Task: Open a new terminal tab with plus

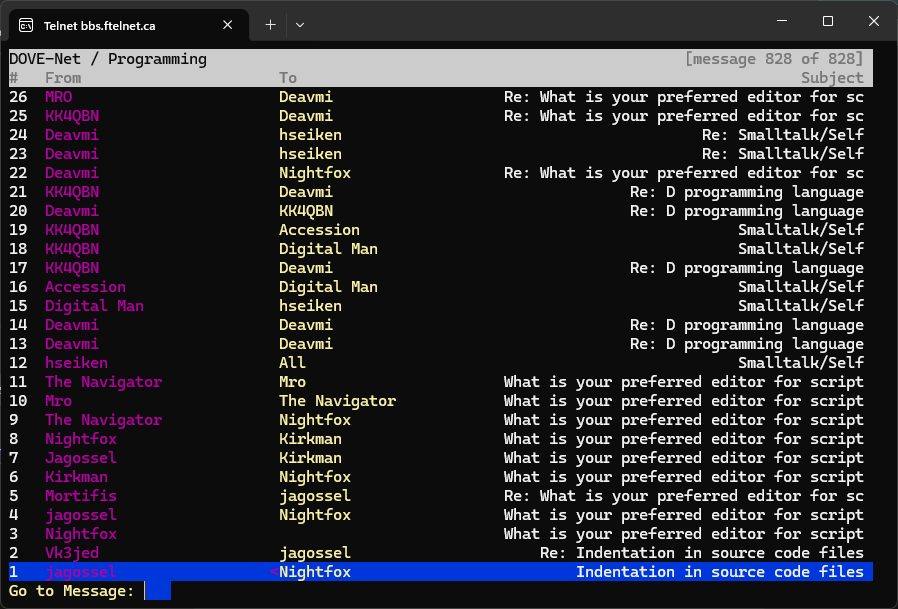Action: click(270, 25)
